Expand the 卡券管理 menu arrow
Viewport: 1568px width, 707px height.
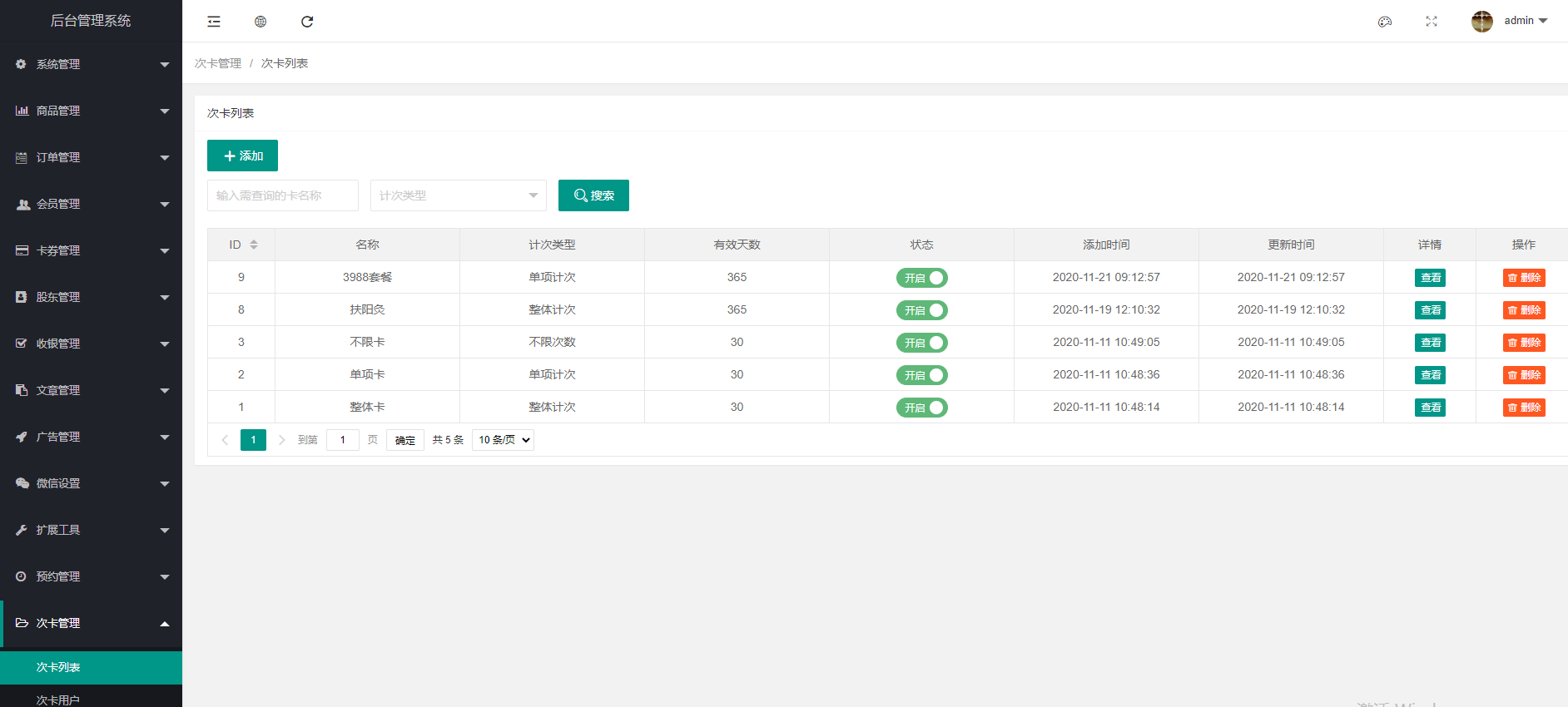tap(165, 251)
